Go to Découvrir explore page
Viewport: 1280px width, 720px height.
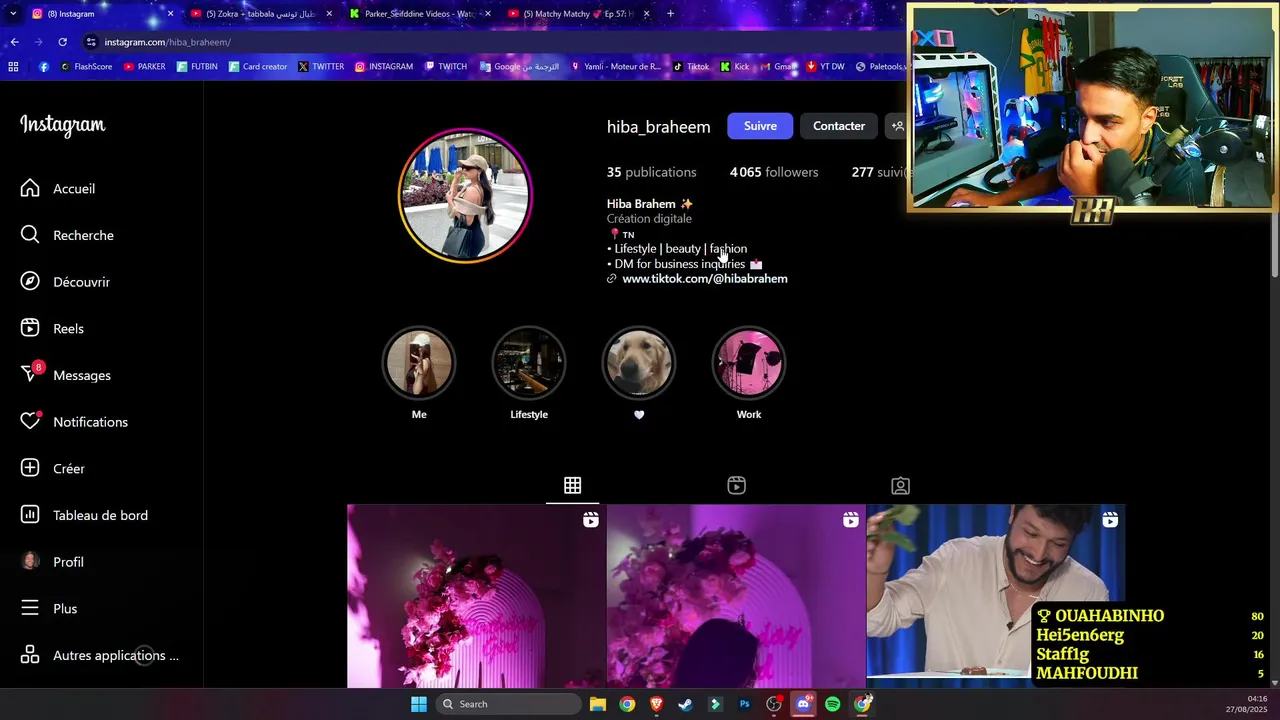coord(66,282)
